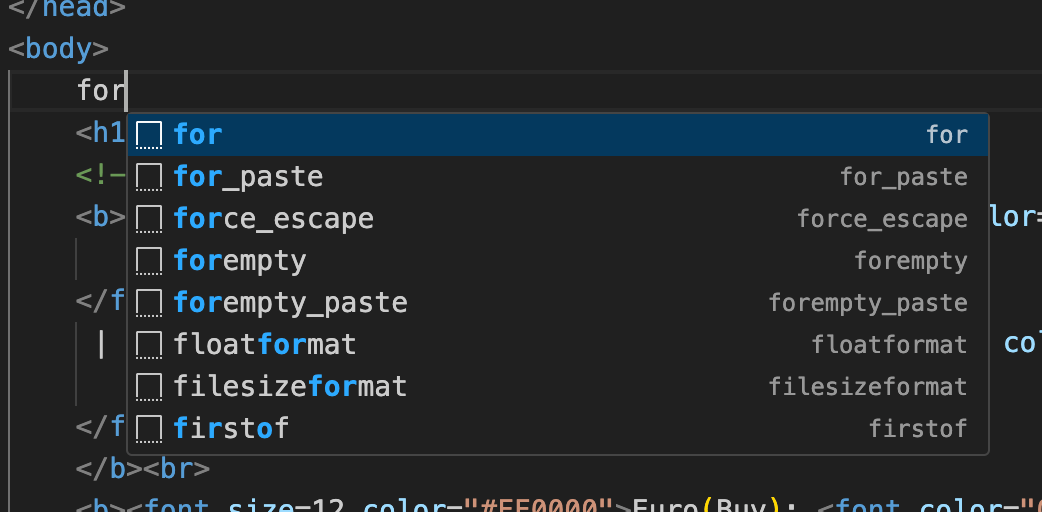Select the 'firstof' autocomplete label
Image resolution: width=1042 pixels, height=512 pixels.
231,429
